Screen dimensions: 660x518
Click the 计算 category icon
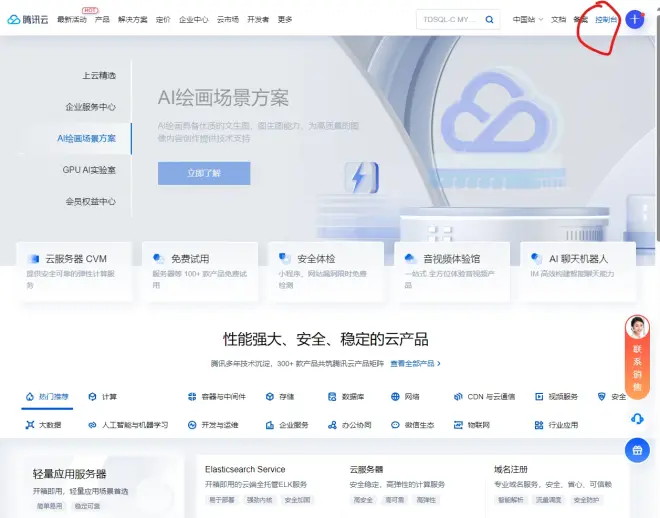tap(92, 396)
